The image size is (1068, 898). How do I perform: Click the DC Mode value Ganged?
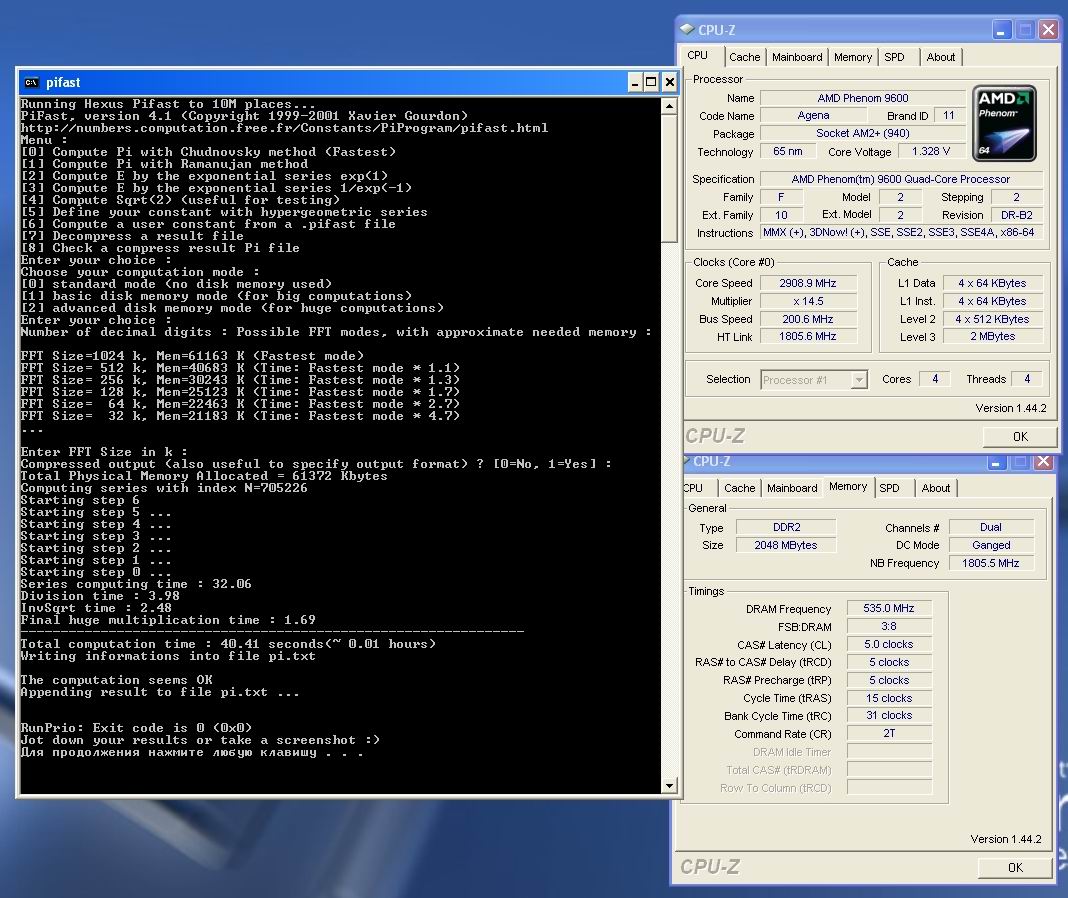991,545
